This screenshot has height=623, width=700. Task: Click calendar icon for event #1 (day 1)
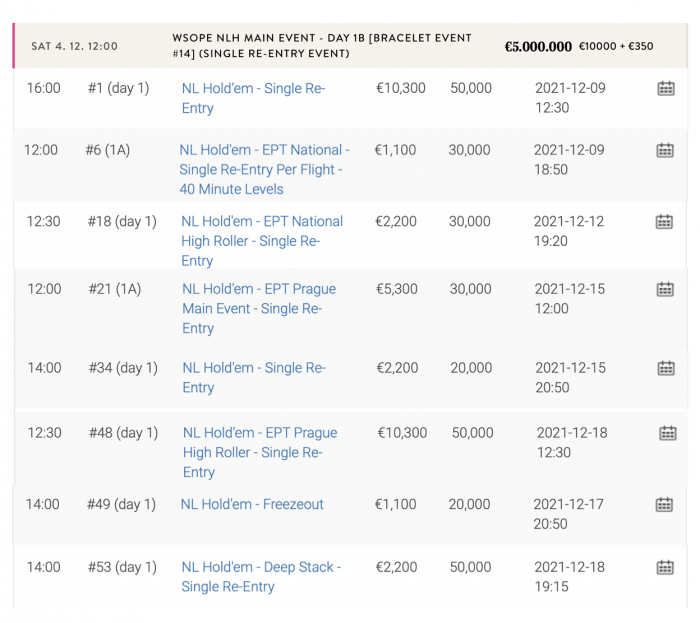pos(666,89)
